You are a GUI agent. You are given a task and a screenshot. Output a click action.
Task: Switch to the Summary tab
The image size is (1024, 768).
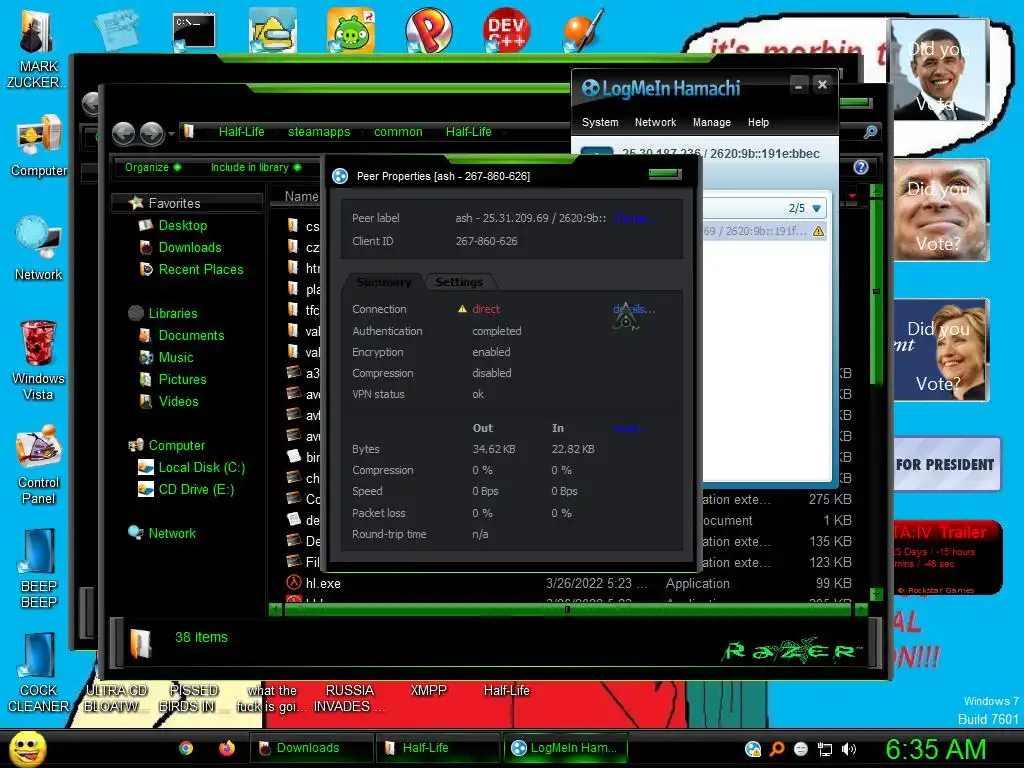(383, 282)
